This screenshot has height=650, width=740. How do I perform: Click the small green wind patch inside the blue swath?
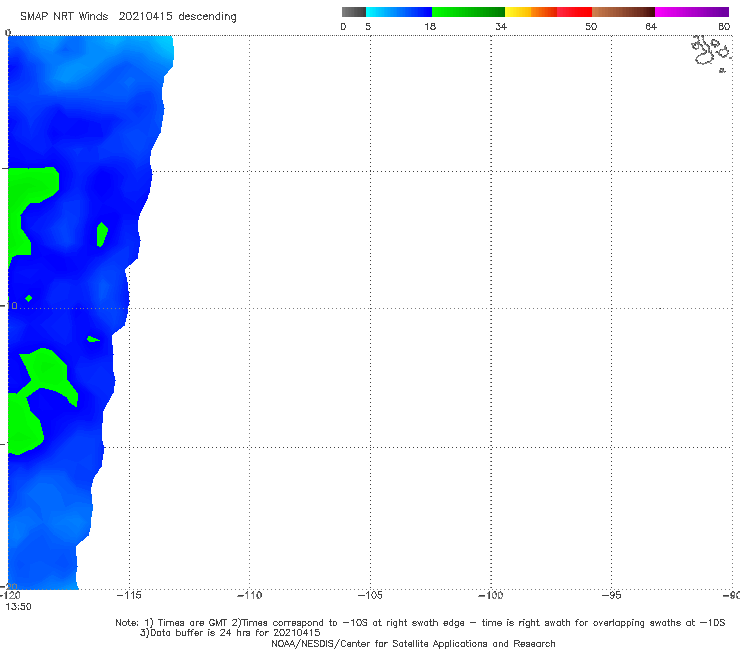tap(102, 234)
